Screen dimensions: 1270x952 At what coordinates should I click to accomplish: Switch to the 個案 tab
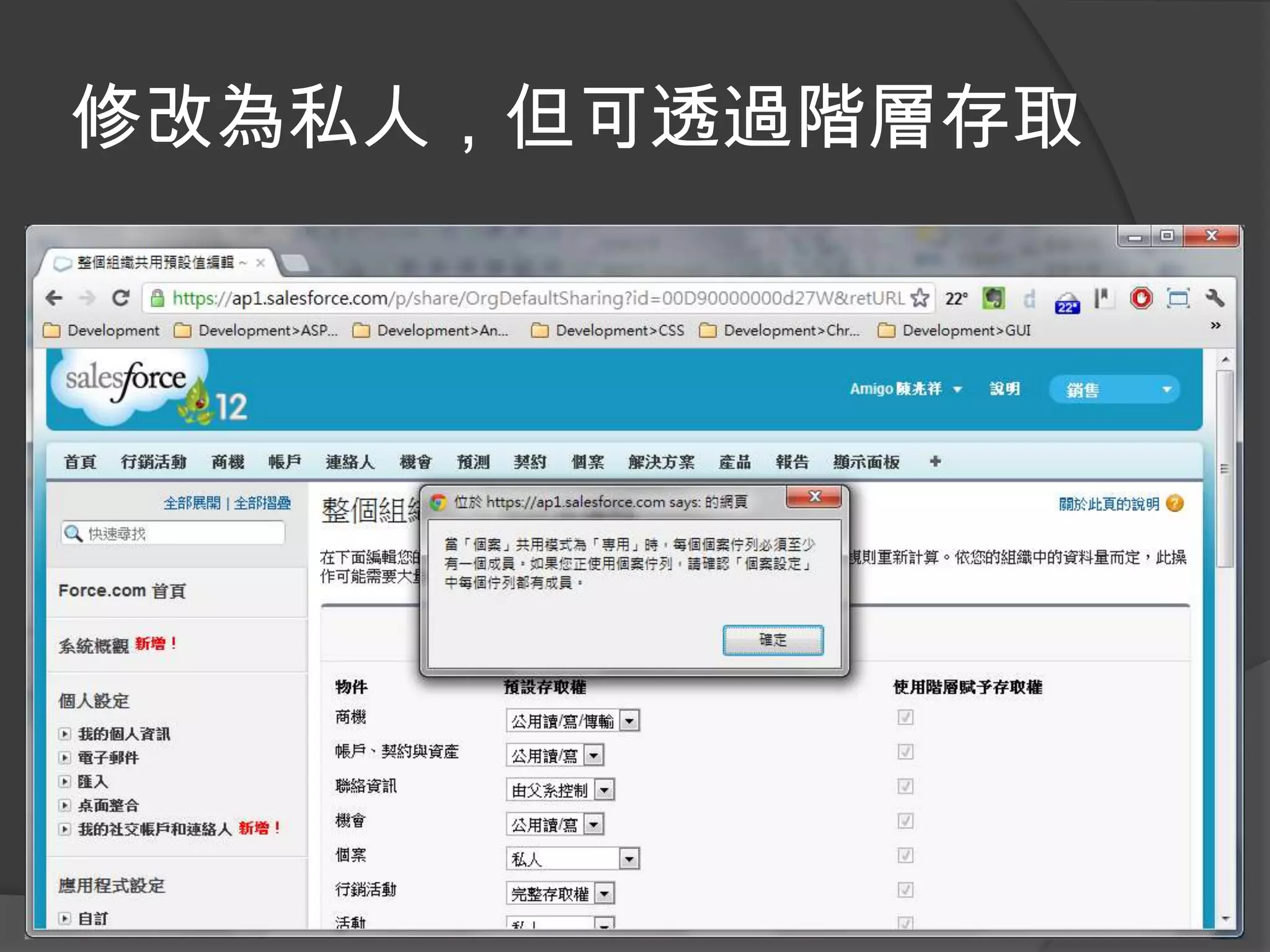pos(587,462)
